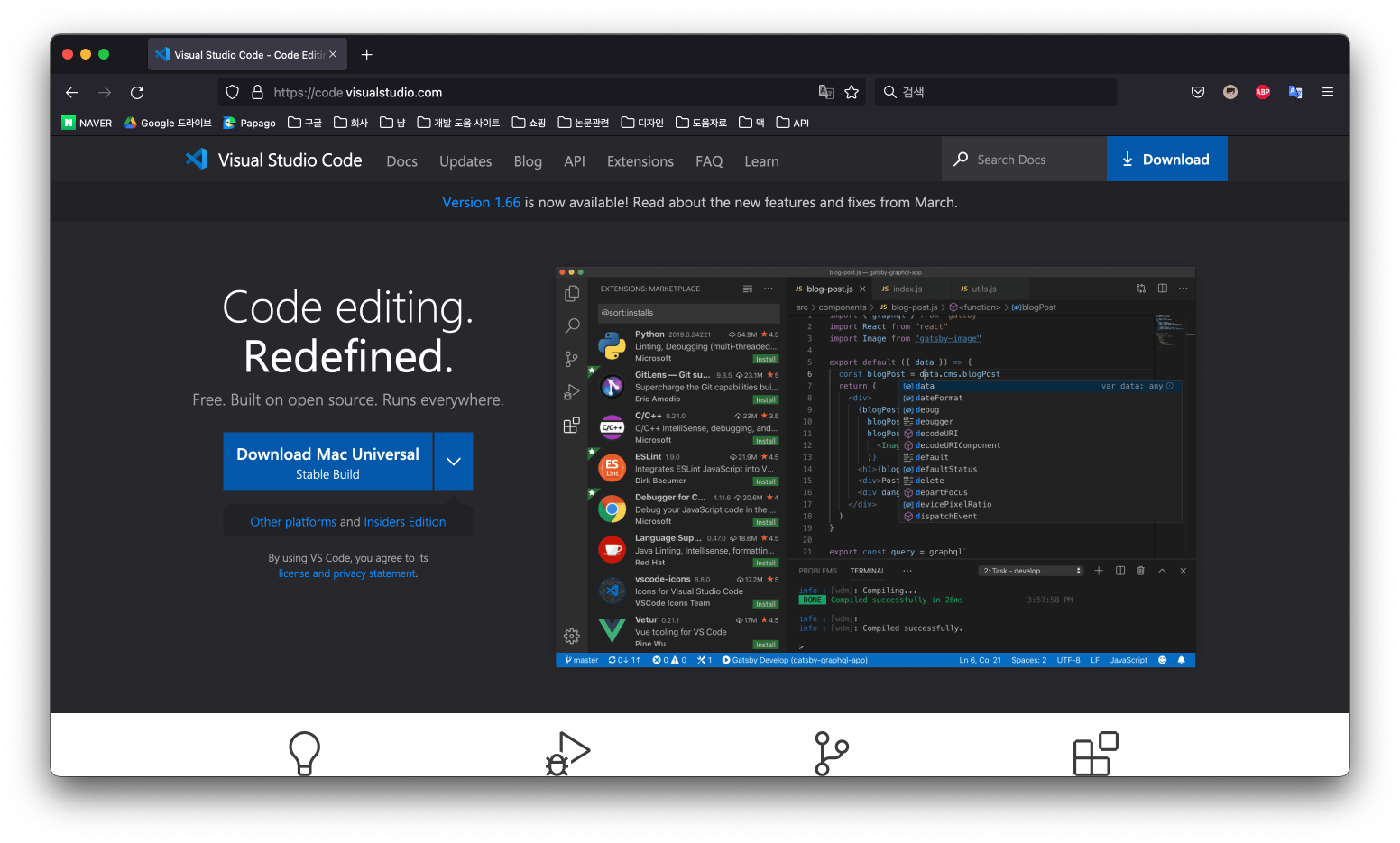Open the 도움자료 bookmark folder
Viewport: 1400px width, 843px height.
click(701, 123)
